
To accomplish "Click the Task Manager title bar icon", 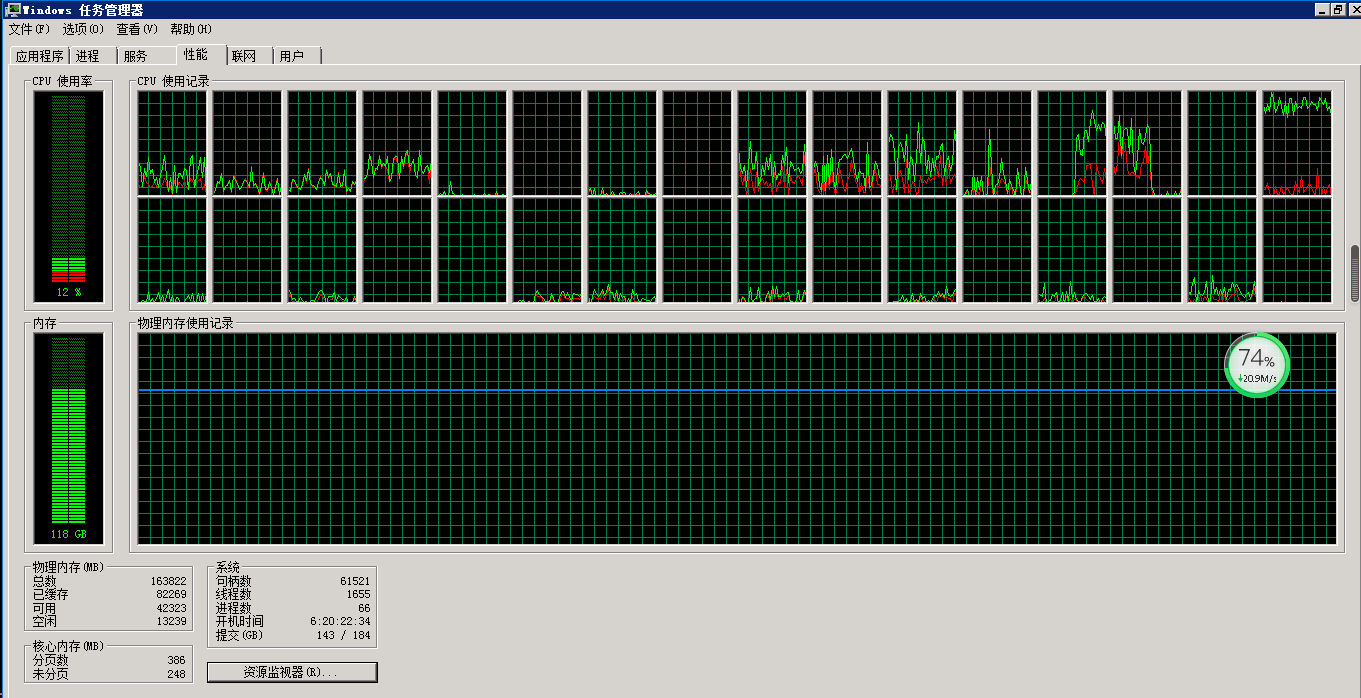I will [x=13, y=9].
